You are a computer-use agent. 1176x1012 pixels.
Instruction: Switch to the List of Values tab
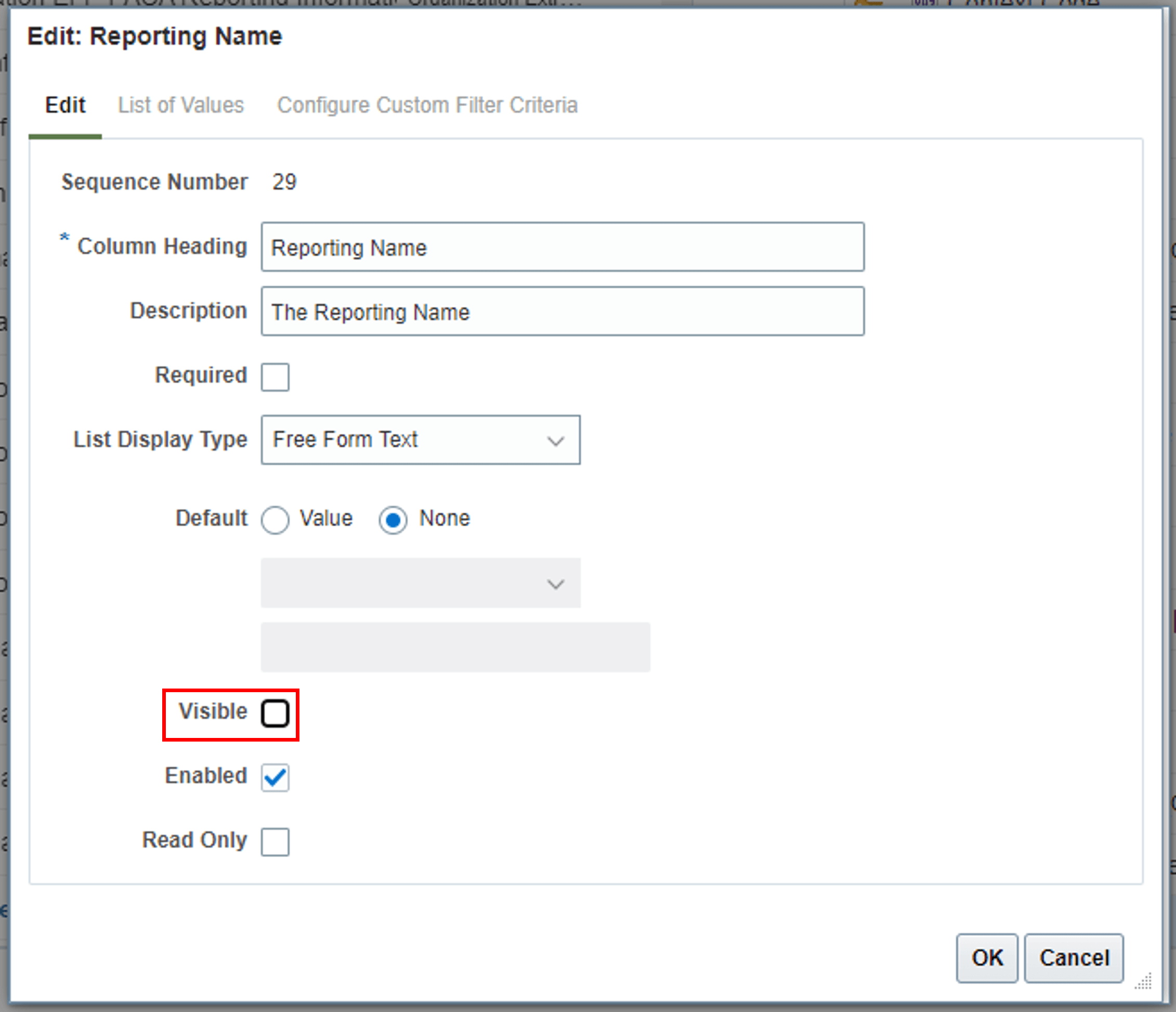[180, 106]
